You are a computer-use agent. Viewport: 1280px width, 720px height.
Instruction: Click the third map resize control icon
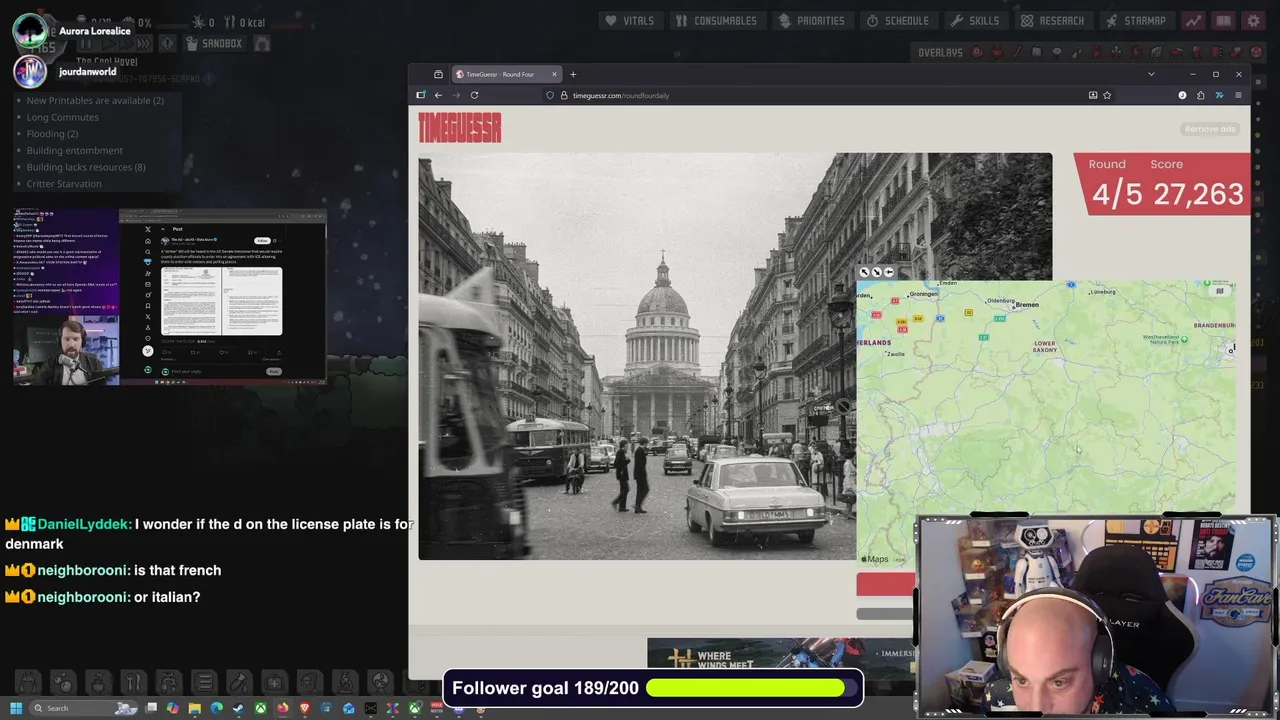[889, 272]
